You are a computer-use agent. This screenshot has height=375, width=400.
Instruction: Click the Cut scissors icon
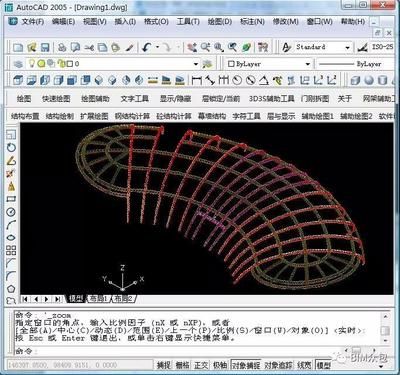(x=89, y=47)
